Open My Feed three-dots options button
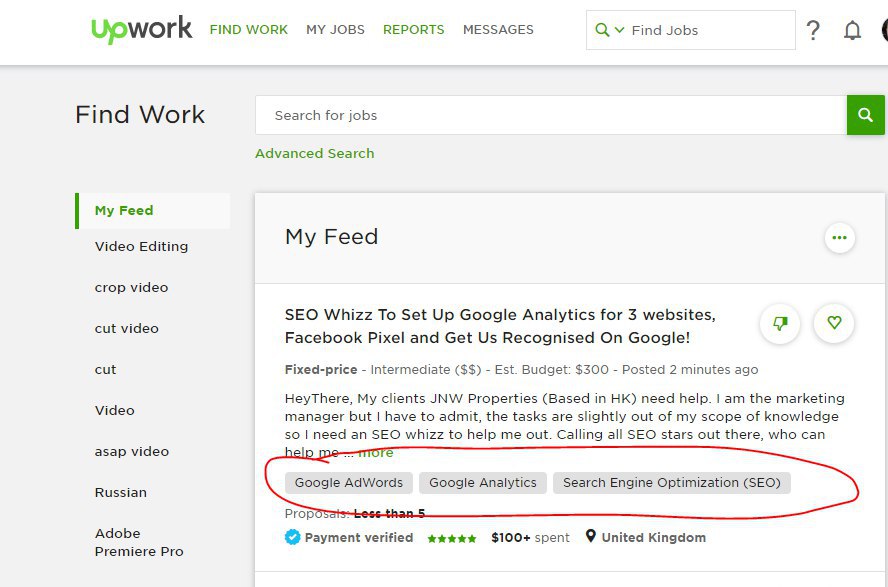Image resolution: width=888 pixels, height=587 pixels. [x=839, y=238]
